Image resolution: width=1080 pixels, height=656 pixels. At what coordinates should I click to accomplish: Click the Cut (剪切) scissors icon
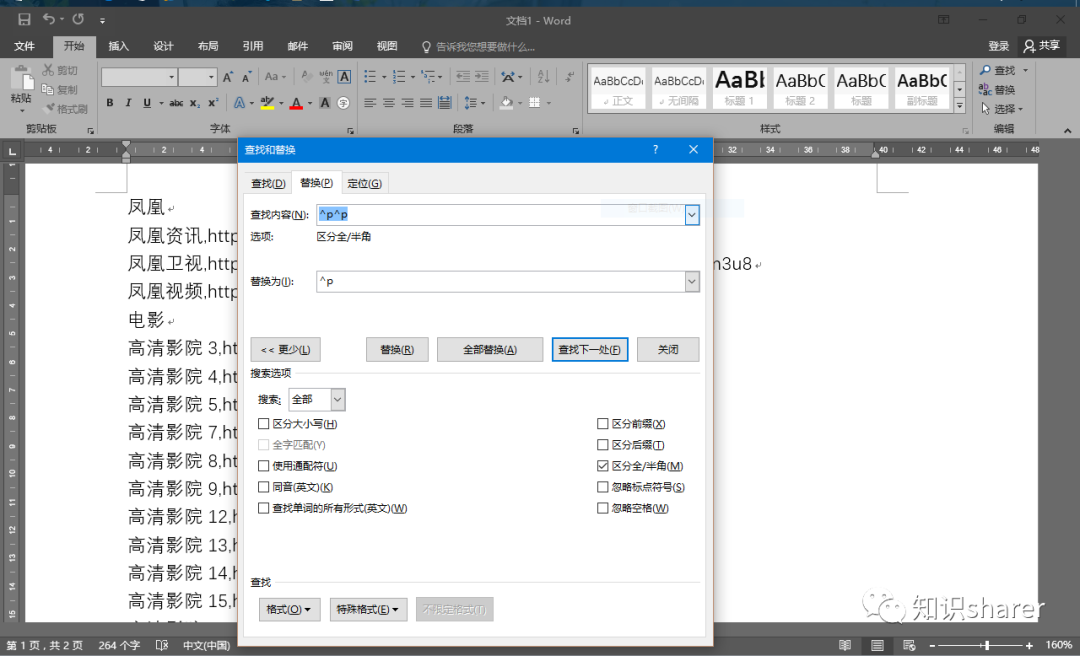click(x=48, y=70)
